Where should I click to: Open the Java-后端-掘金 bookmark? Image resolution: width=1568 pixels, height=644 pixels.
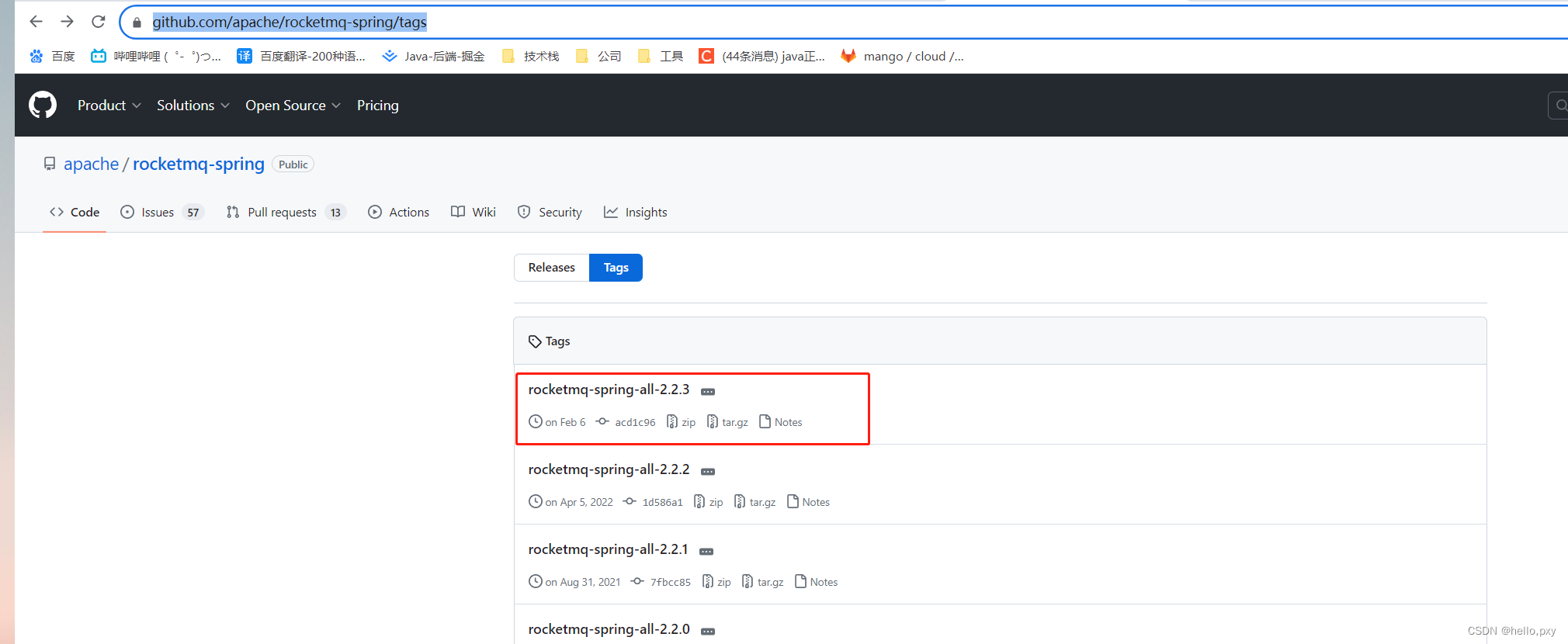[x=434, y=56]
